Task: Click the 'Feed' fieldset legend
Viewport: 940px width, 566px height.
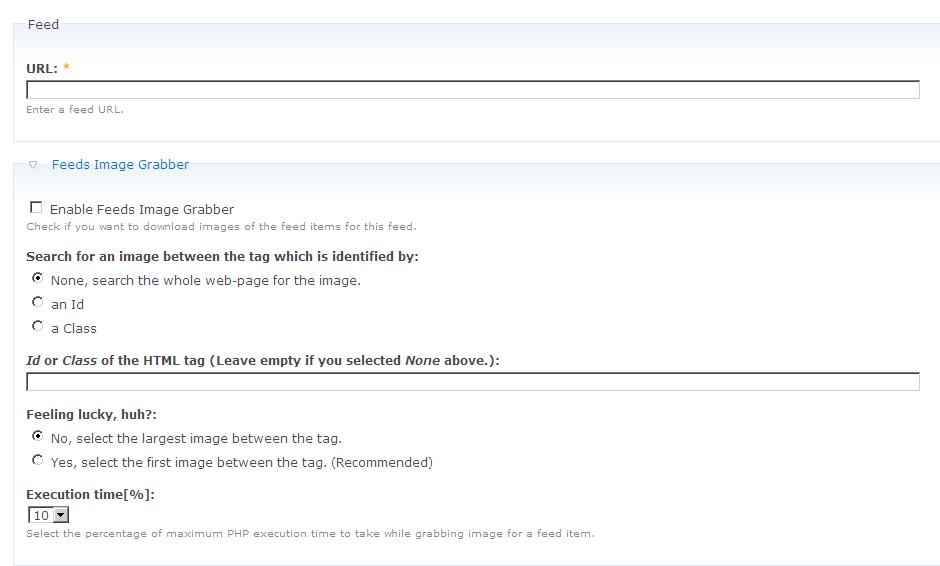Action: (x=43, y=25)
